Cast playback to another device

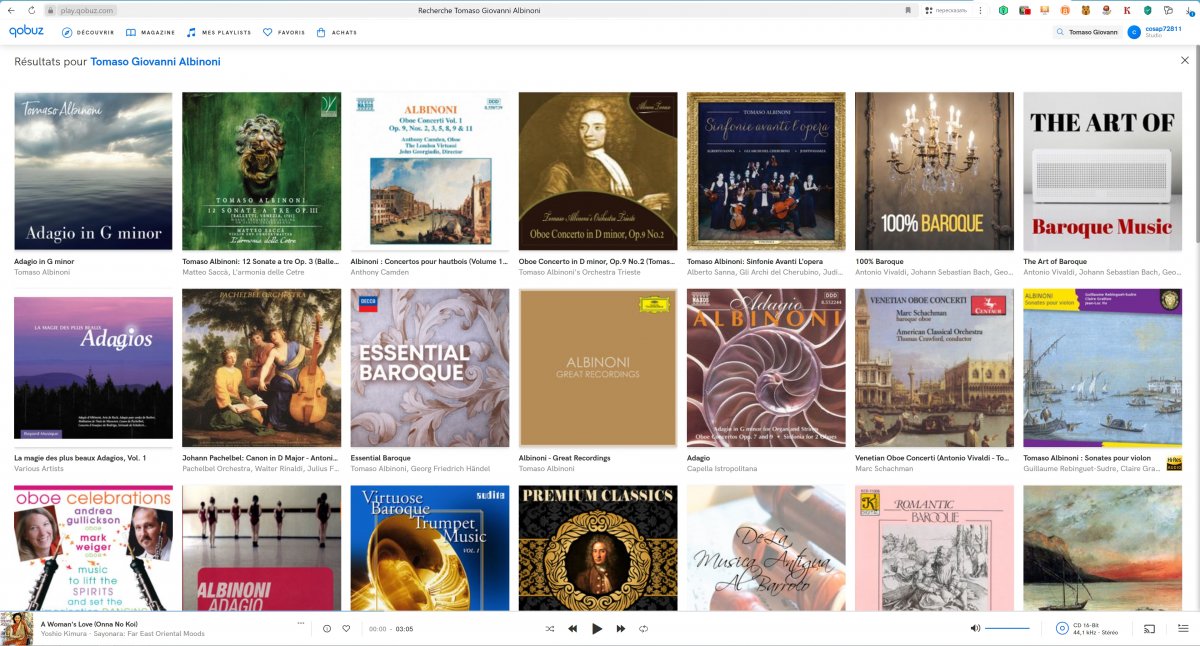tap(1150, 629)
